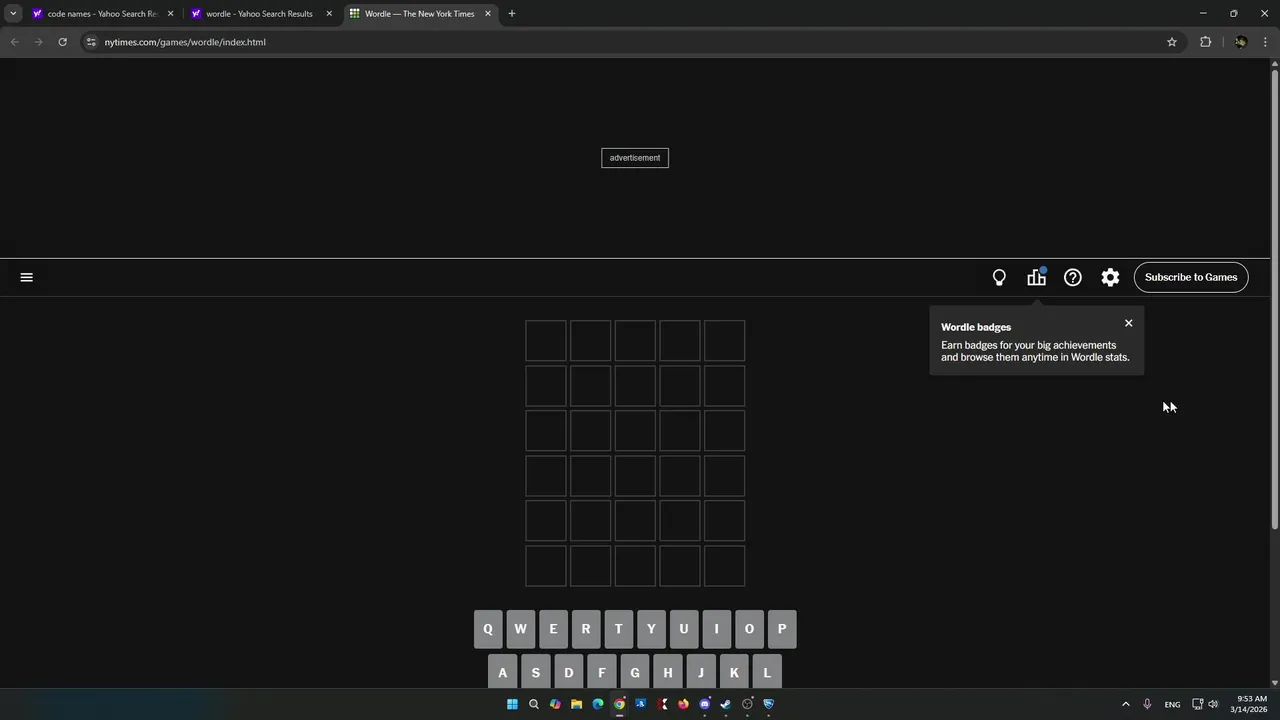Bookmark this page with star icon
The height and width of the screenshot is (720, 1280).
click(1172, 42)
